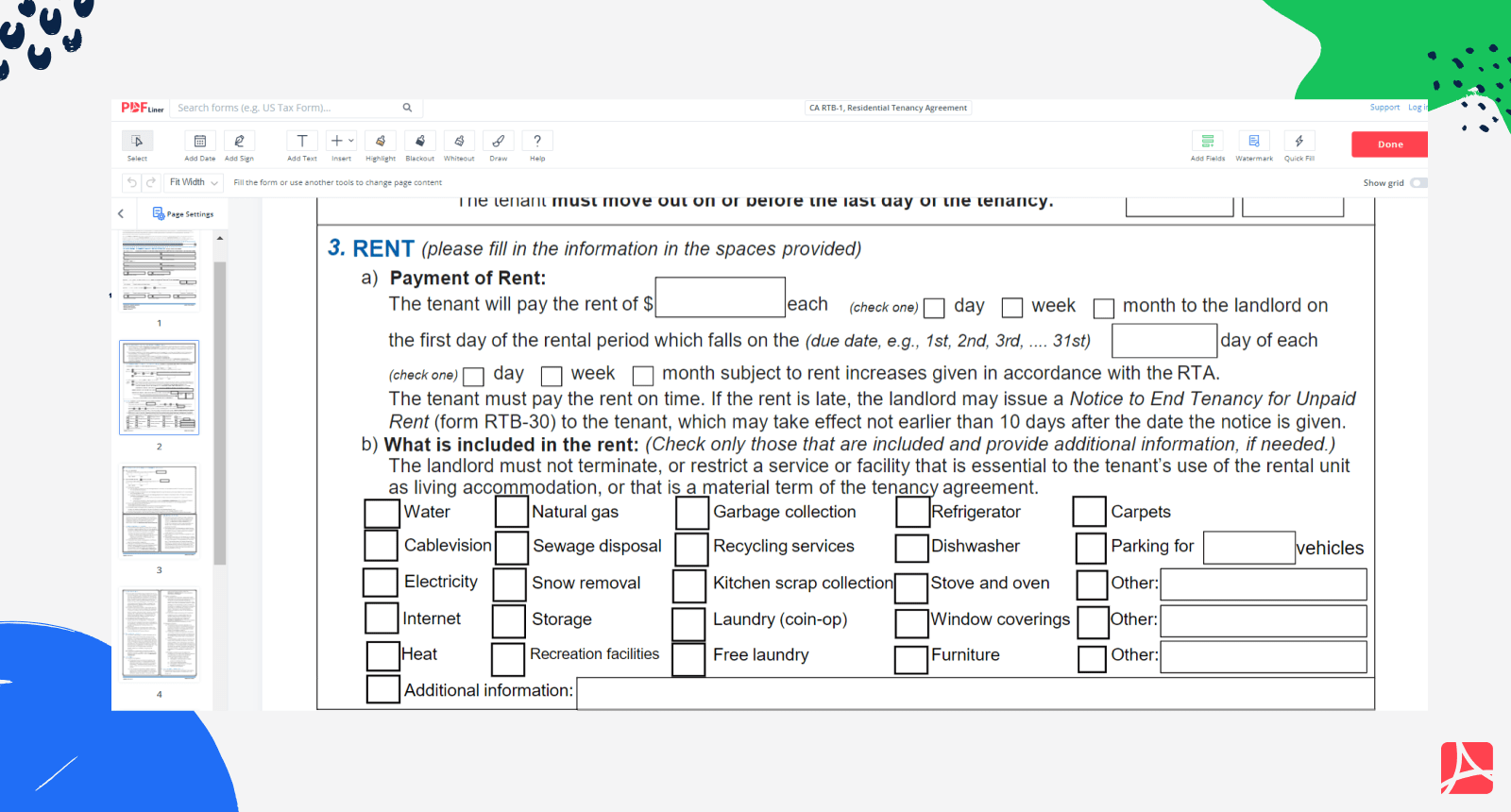Check the Laundry (coin-op) checkbox
The width and height of the screenshot is (1511, 812).
pos(688,624)
